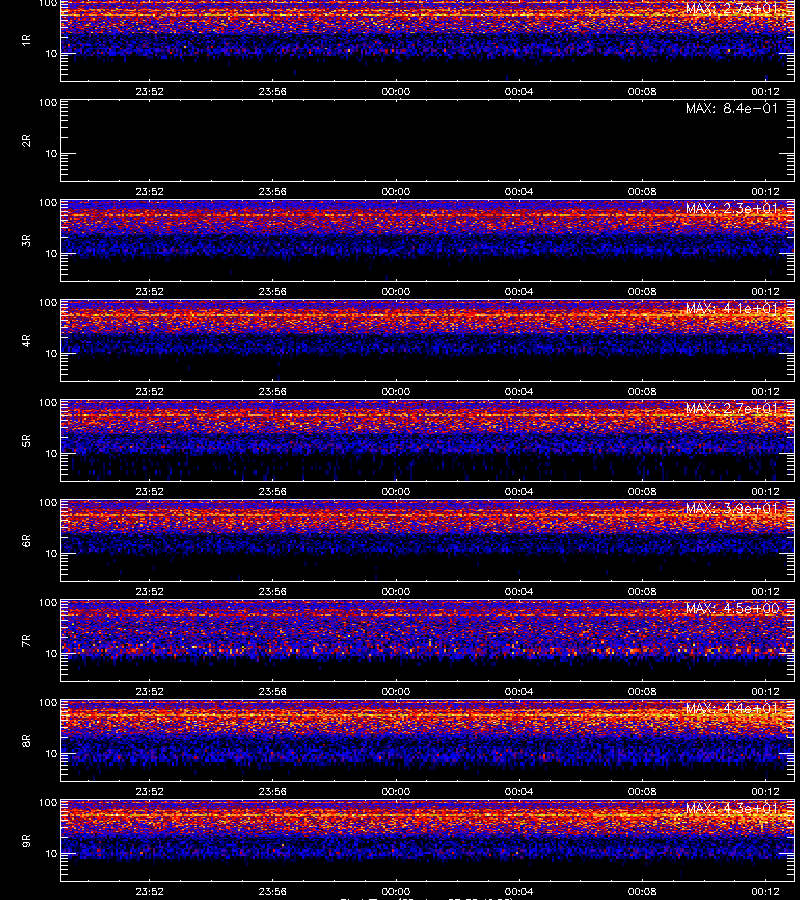Select the MAX: 2.3e+01 readout
The image size is (800, 900).
tap(732, 208)
